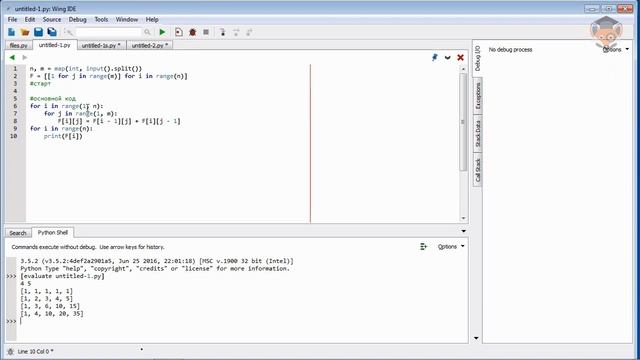Open the editor chevron dropdown menu
The width and height of the screenshot is (640, 360).
click(x=448, y=58)
